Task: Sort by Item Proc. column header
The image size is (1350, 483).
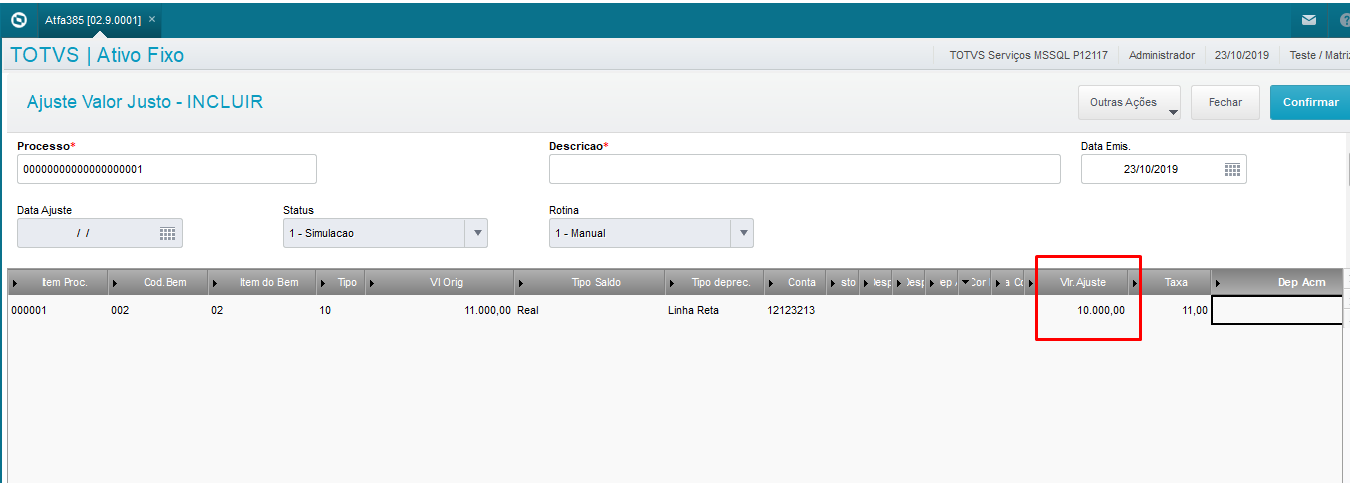Action: pyautogui.click(x=57, y=282)
